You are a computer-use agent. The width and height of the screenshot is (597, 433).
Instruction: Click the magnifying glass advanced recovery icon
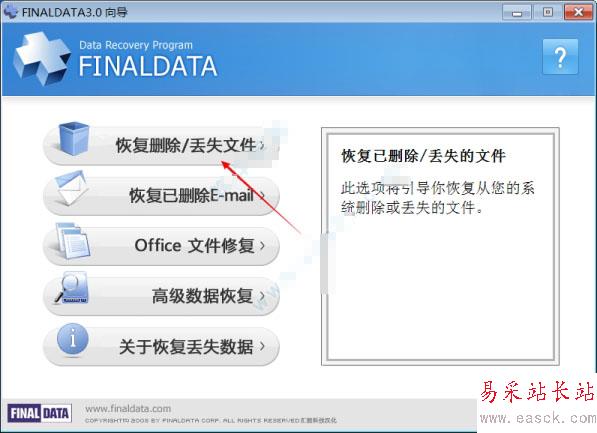(72, 288)
